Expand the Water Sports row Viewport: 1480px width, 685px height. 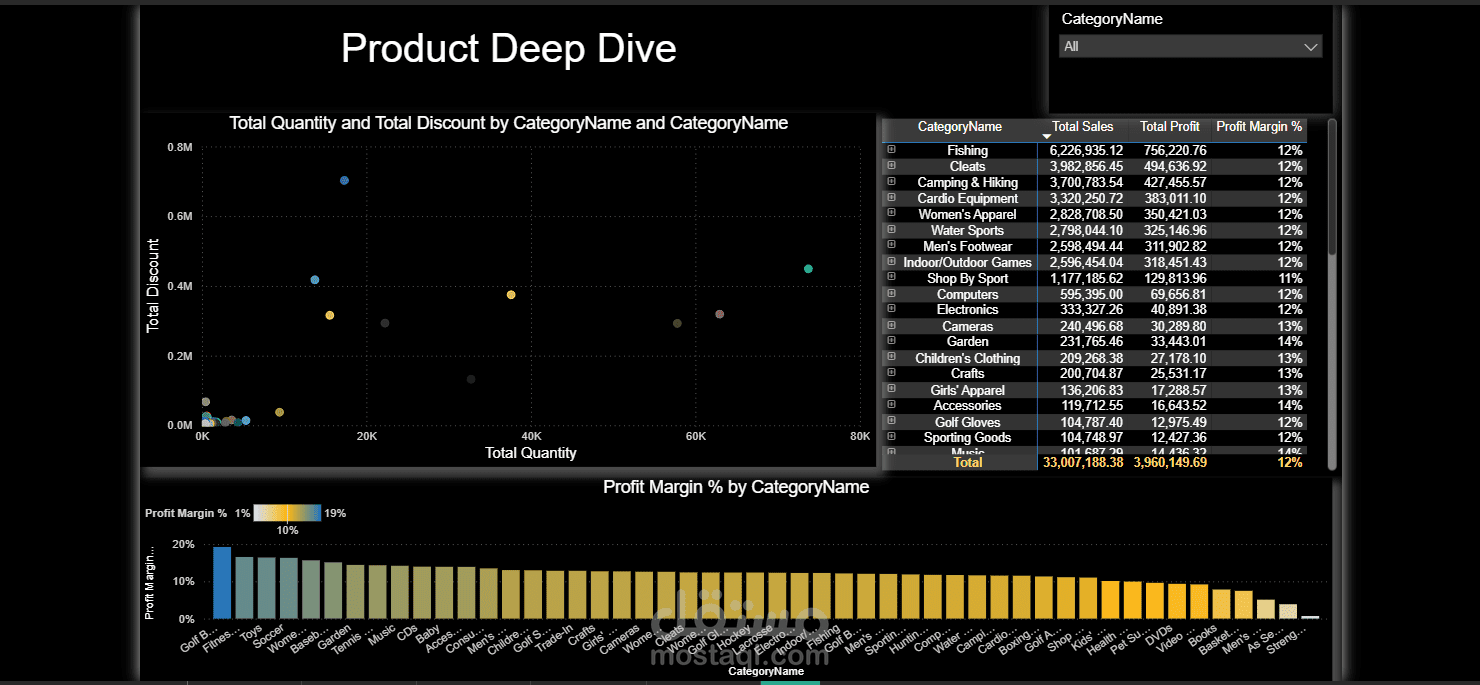[891, 230]
